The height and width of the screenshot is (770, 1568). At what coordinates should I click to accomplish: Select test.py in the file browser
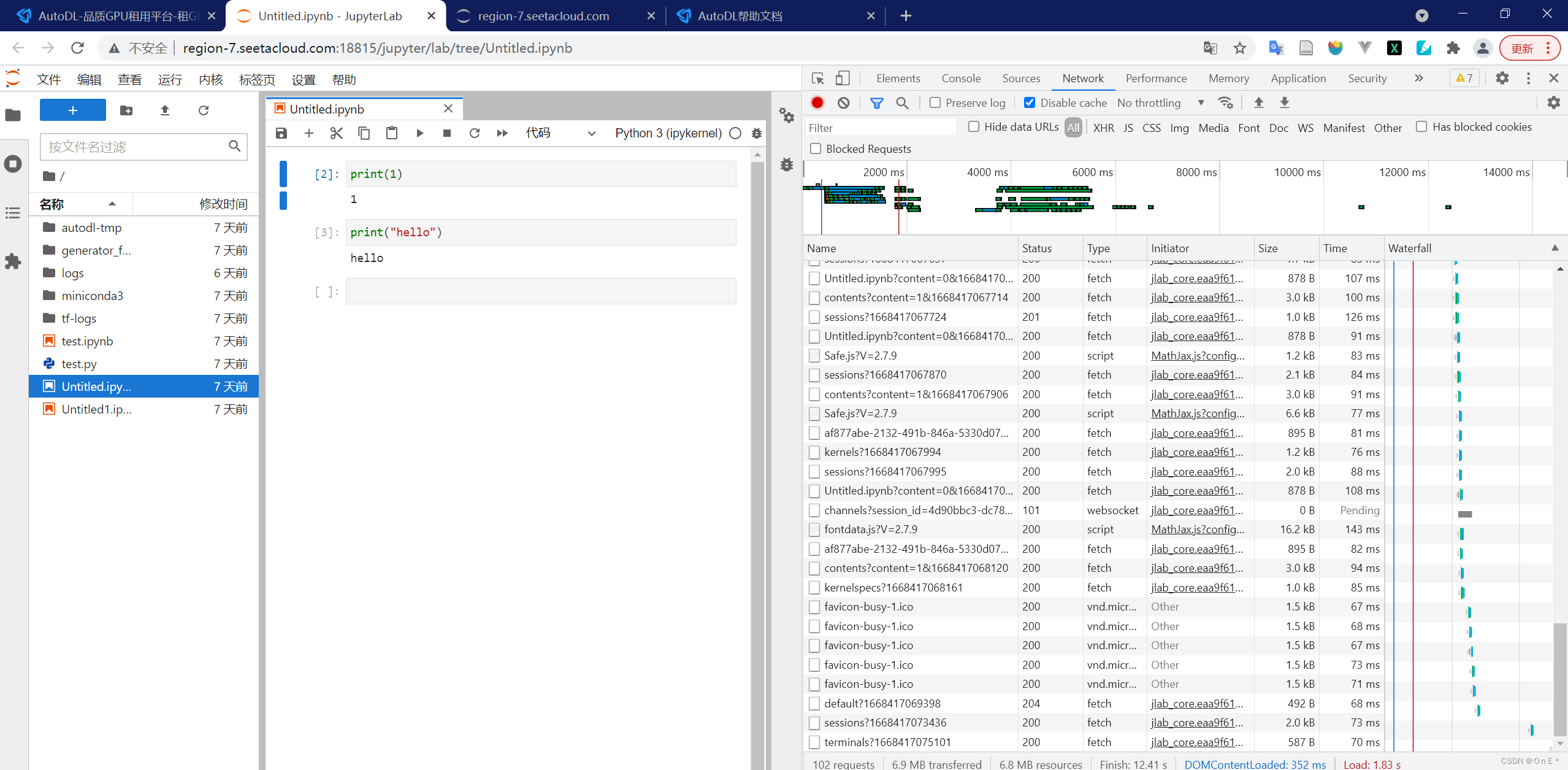(78, 363)
